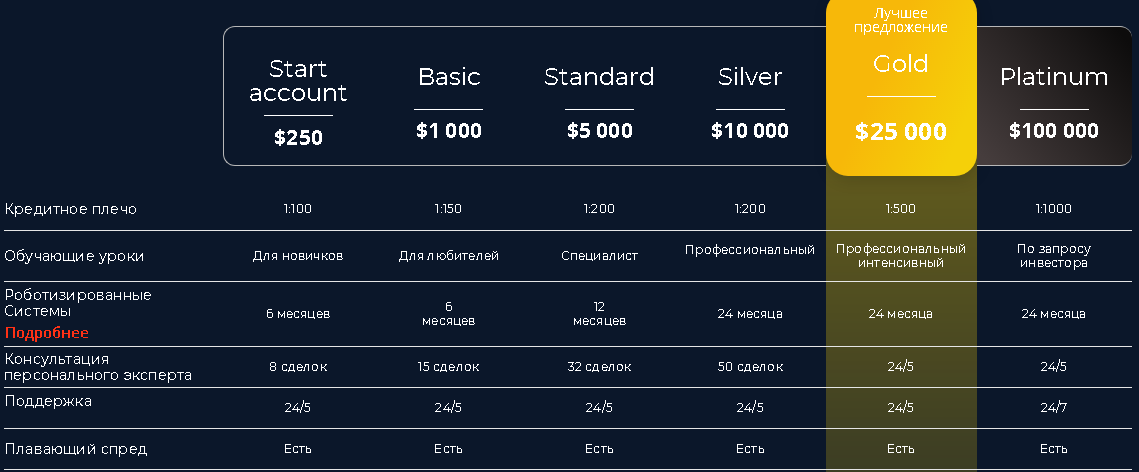1139x472 pixels.
Task: Click the Обучающие уроки row label
Action: (x=74, y=256)
